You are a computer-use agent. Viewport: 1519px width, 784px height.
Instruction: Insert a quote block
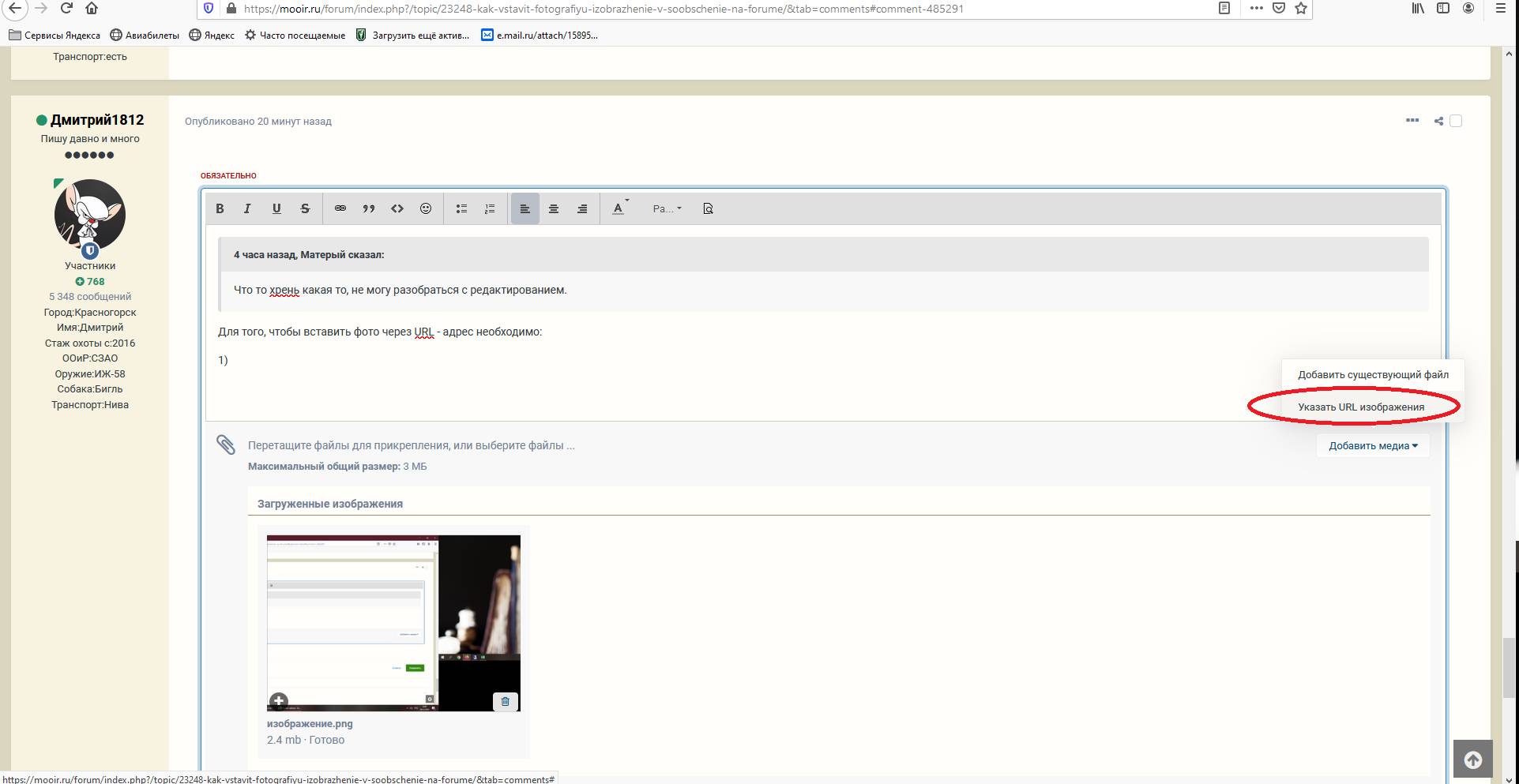pos(369,209)
